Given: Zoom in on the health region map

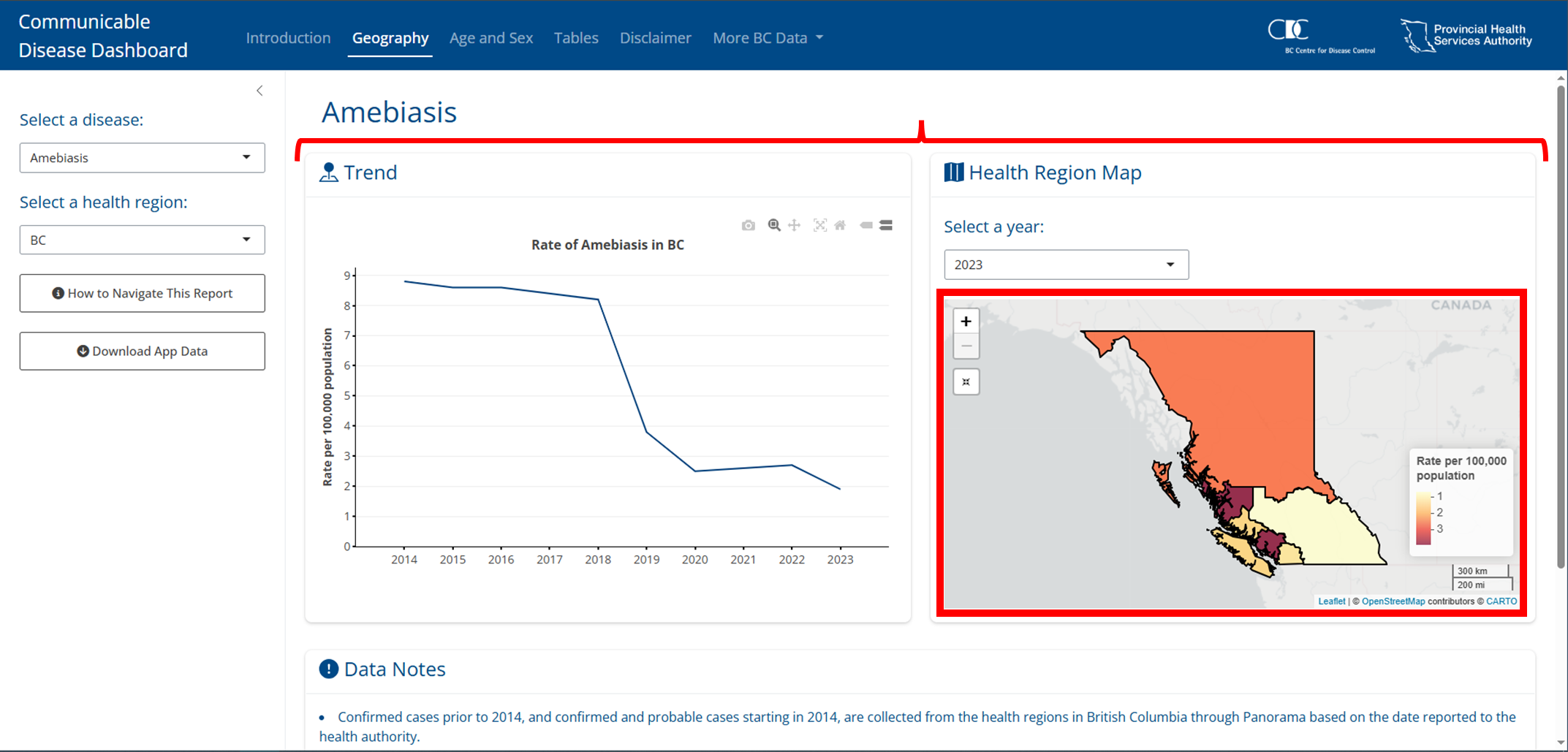Looking at the screenshot, I should 966,322.
